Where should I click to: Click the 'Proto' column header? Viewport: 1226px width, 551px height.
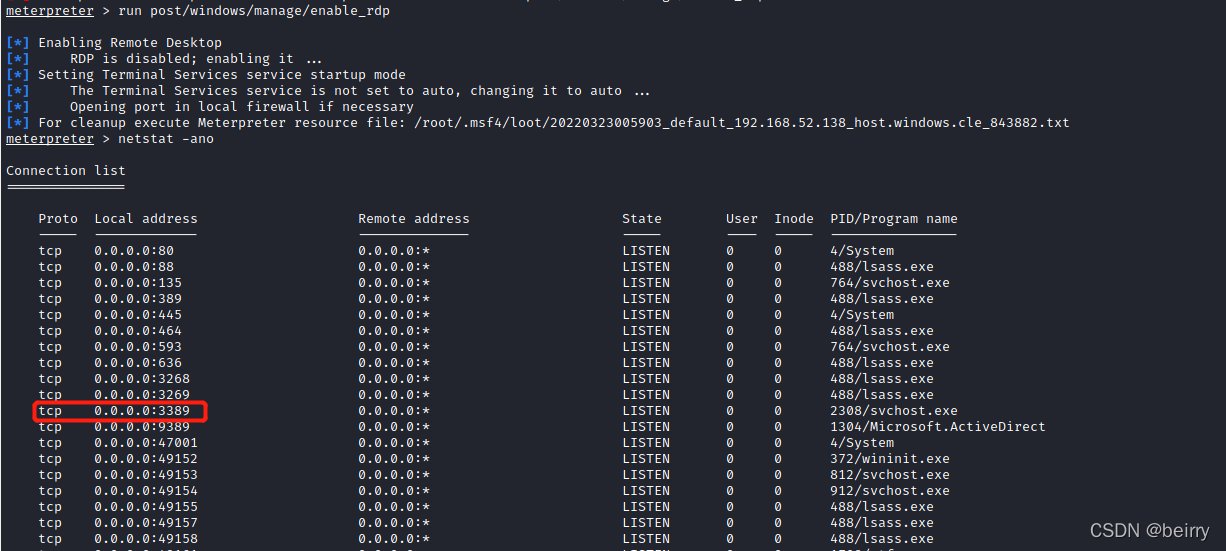tap(58, 218)
